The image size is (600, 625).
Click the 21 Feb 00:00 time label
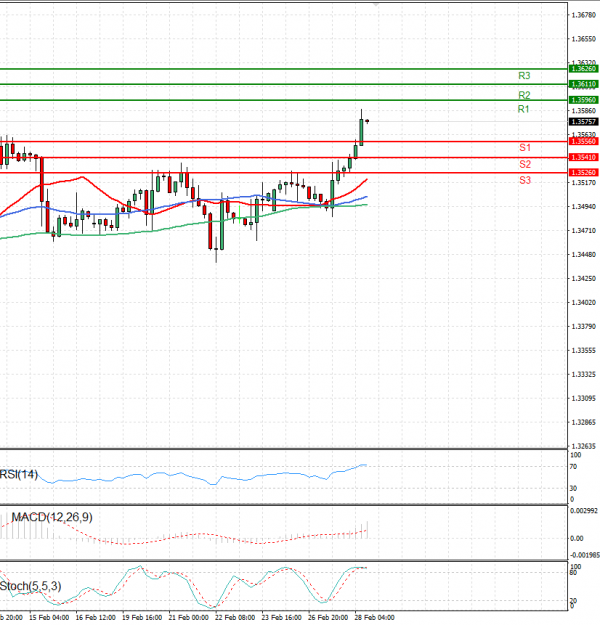pyautogui.click(x=189, y=617)
